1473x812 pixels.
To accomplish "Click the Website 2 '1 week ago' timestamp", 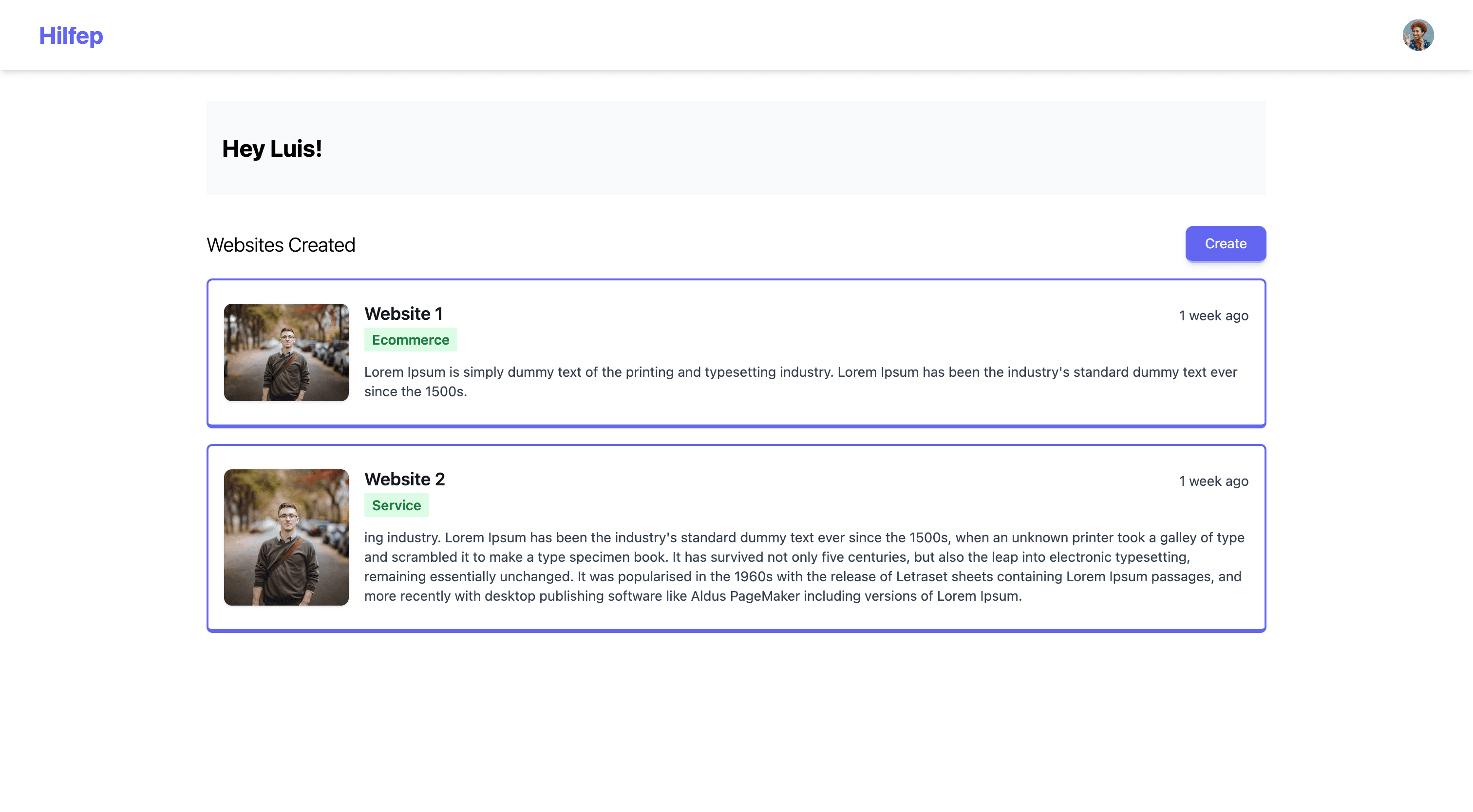I will [1213, 481].
